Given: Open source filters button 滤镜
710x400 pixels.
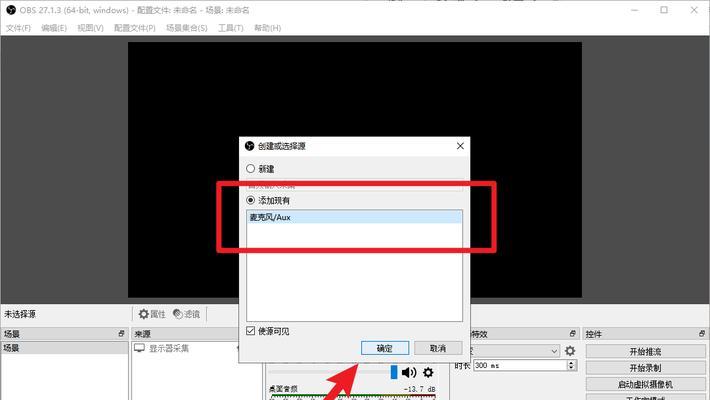Looking at the screenshot, I should 186,314.
